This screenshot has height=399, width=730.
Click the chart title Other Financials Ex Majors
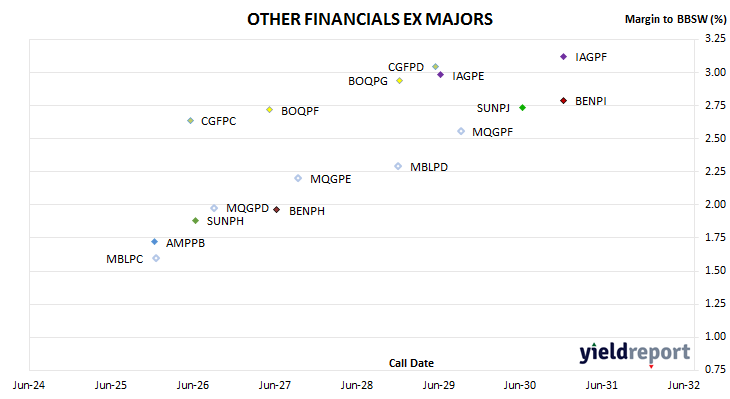[x=370, y=19]
